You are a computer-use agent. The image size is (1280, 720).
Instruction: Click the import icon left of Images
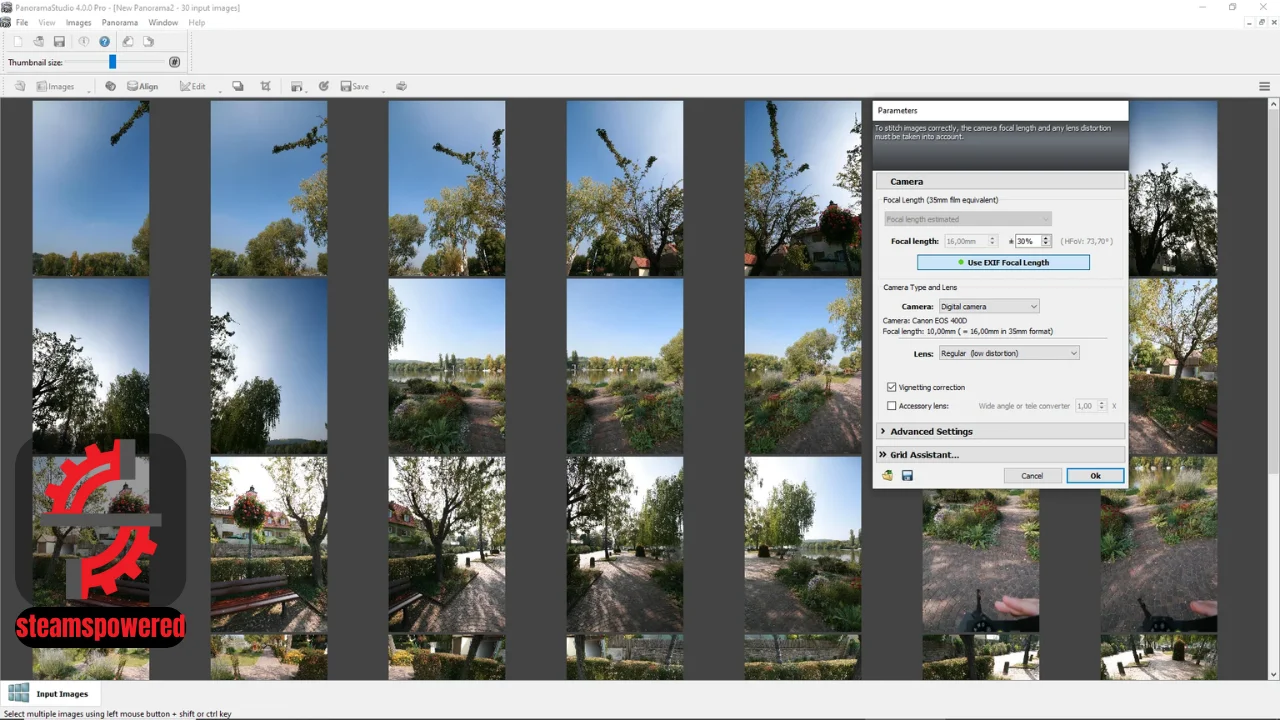[20, 86]
